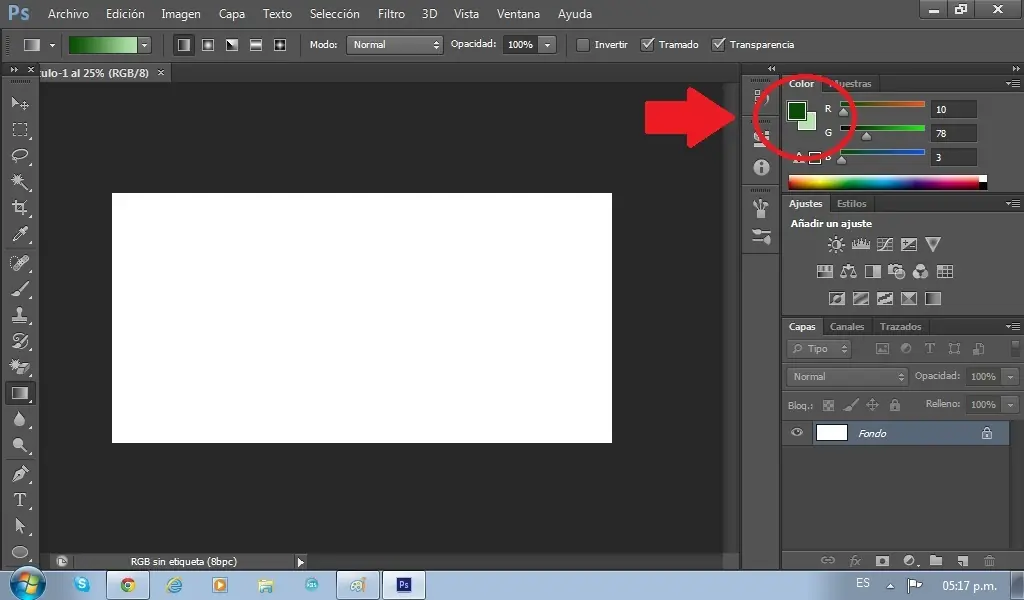Screen dimensions: 1024x600
Task: Open the gradient preset picker arrow
Action: pos(144,45)
